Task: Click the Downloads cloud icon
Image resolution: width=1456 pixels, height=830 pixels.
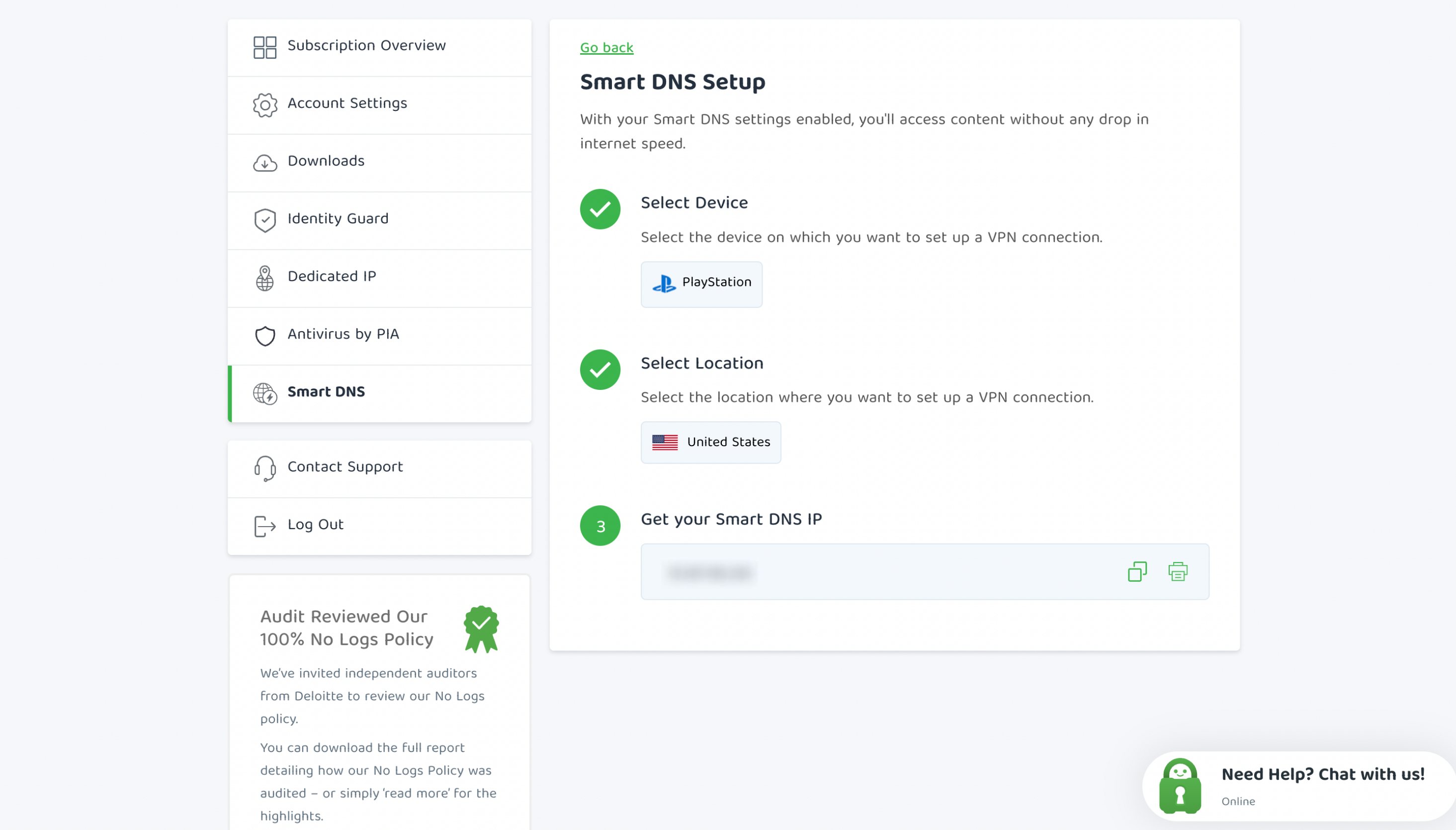Action: (265, 163)
